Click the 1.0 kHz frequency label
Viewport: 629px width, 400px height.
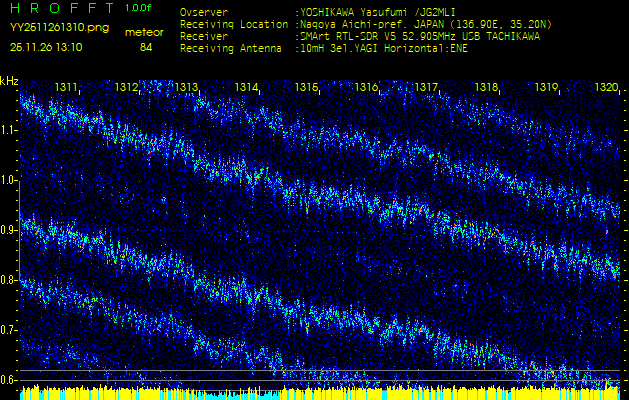(x=10, y=180)
